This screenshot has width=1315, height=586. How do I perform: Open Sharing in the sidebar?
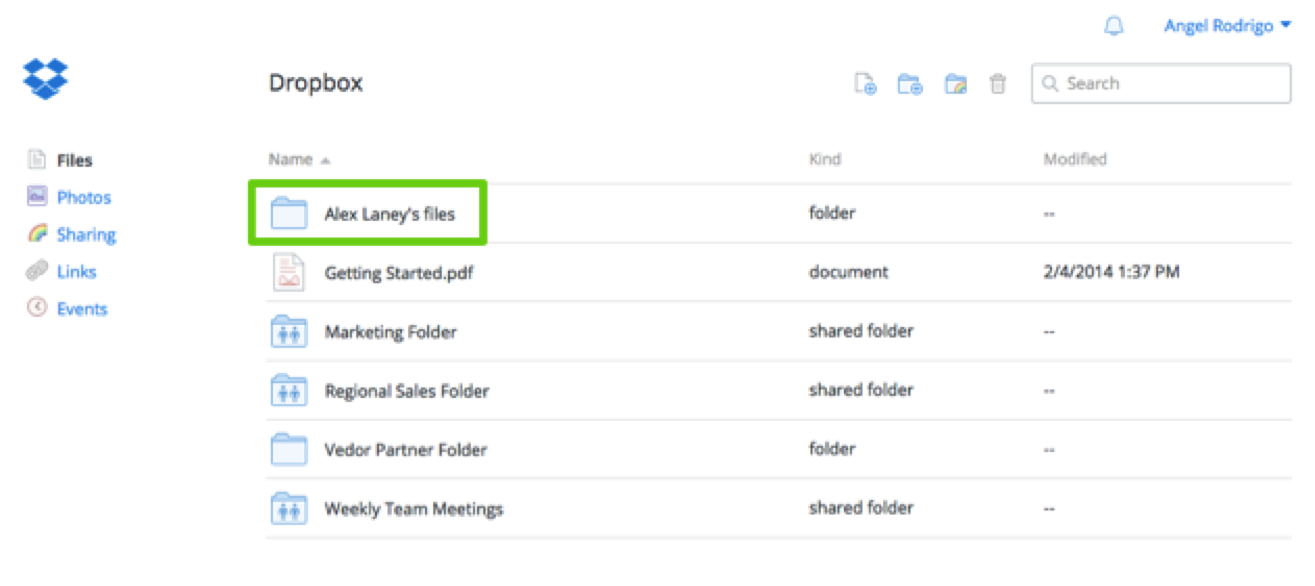(86, 235)
